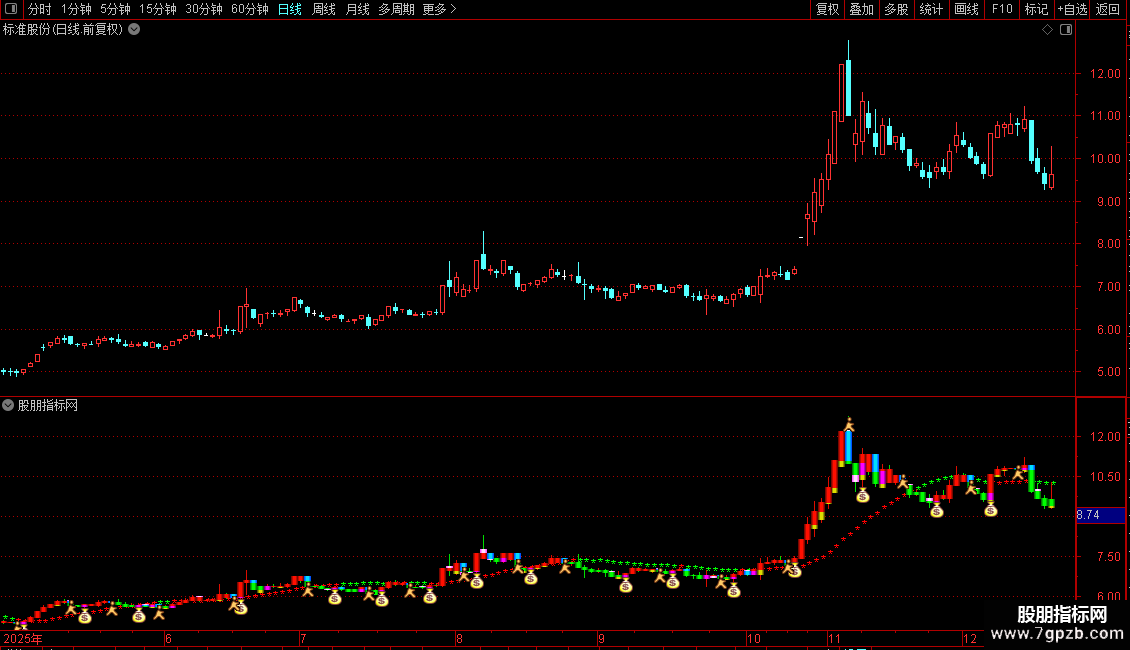Open the 复权 adjustment menu
The image size is (1130, 650).
click(x=827, y=9)
